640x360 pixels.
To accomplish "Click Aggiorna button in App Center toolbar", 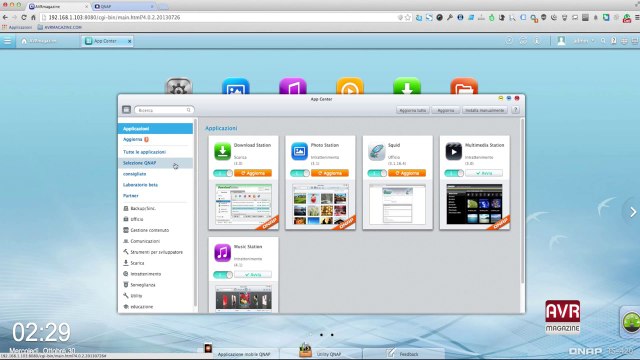I will click(446, 110).
